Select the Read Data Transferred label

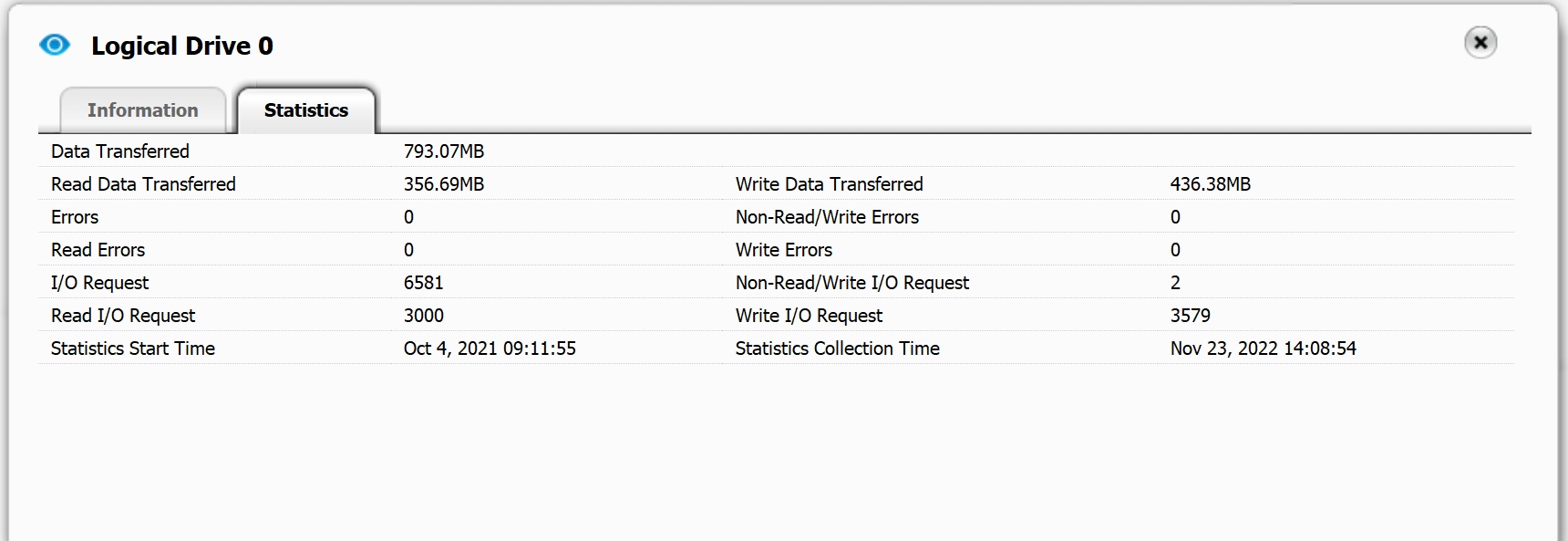pyautogui.click(x=143, y=184)
